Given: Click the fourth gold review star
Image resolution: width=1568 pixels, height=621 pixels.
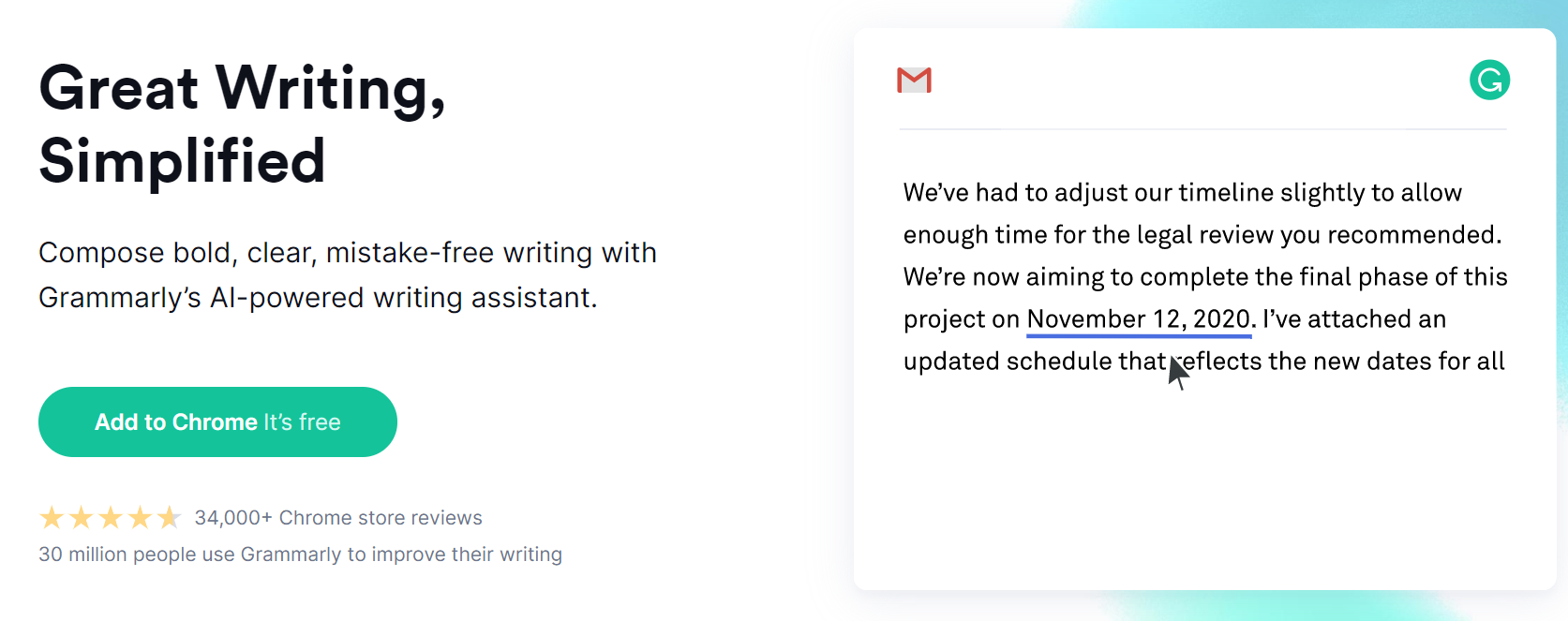Looking at the screenshot, I should (x=140, y=517).
